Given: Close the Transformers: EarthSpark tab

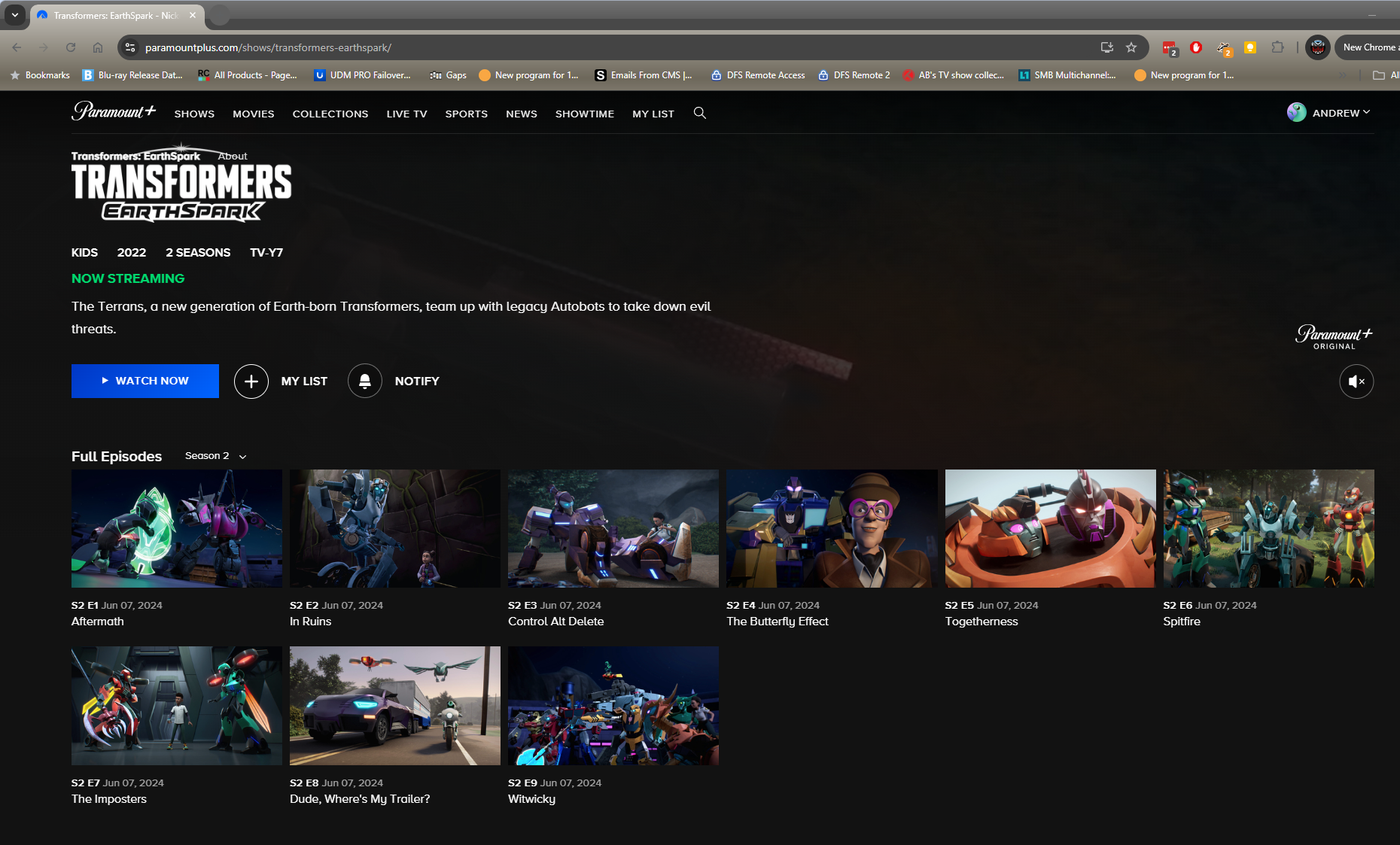Looking at the screenshot, I should 193,15.
